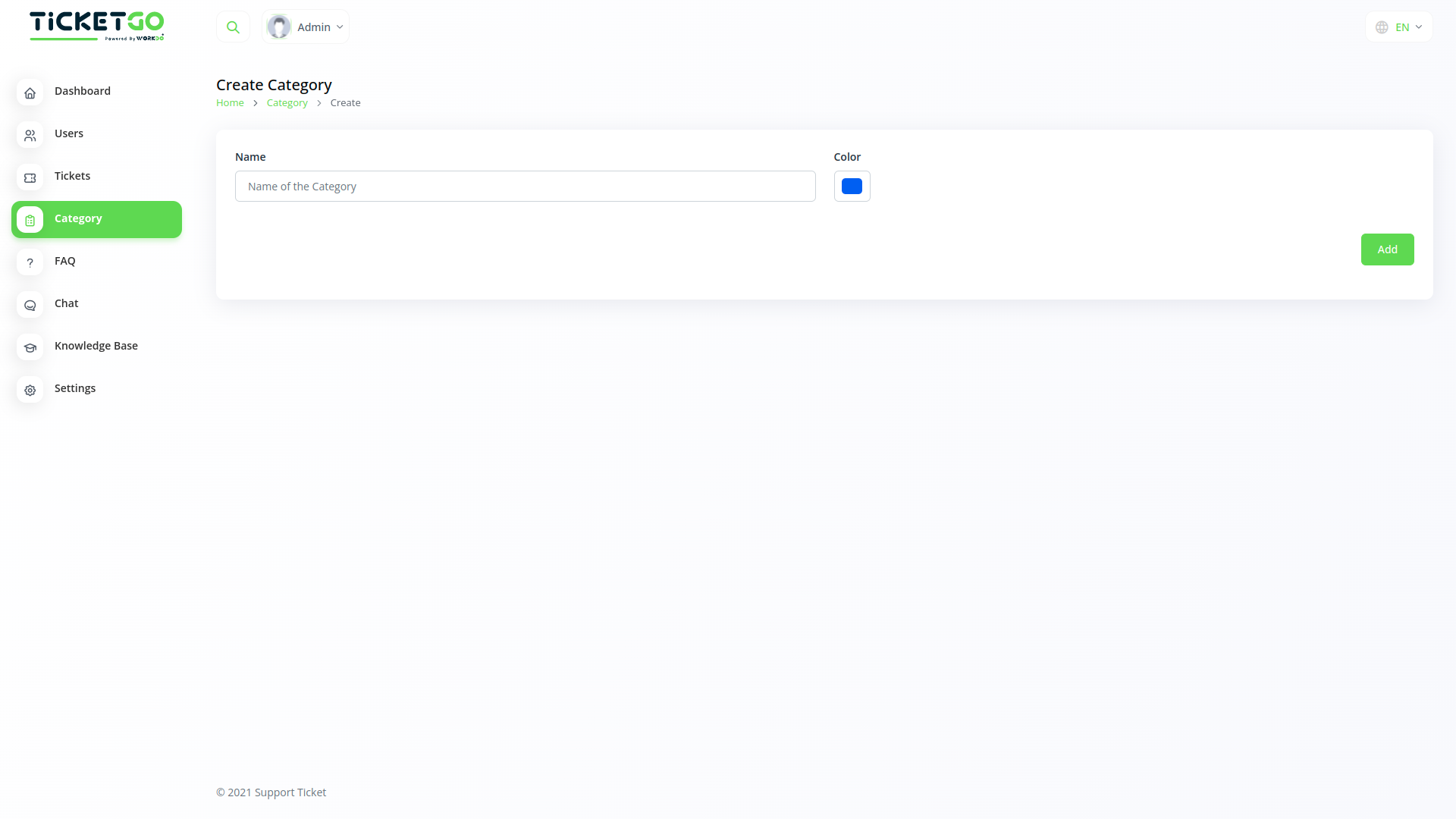Image resolution: width=1456 pixels, height=819 pixels.
Task: Click the Users people icon
Action: (x=30, y=135)
